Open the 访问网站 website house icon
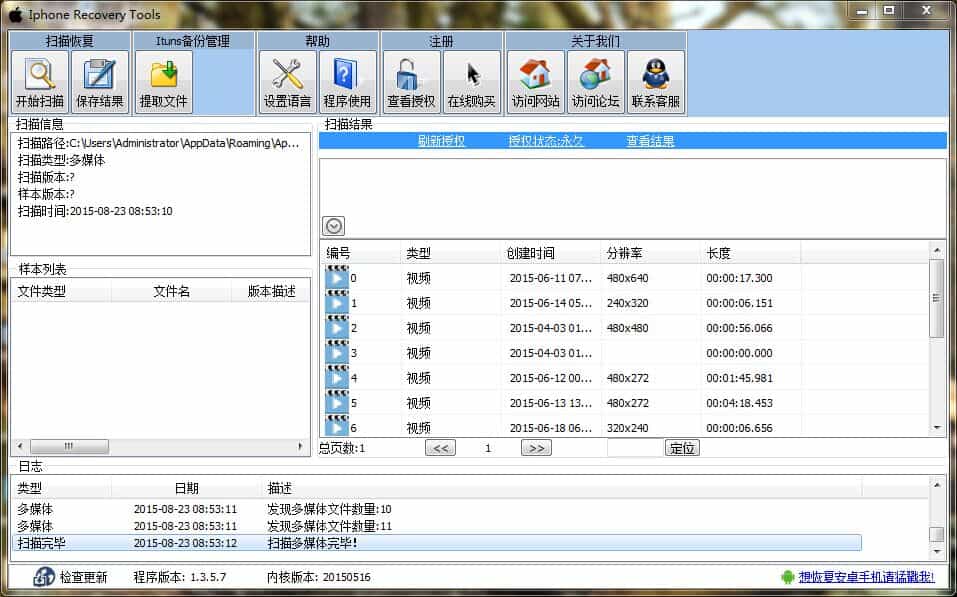This screenshot has width=957, height=597. [535, 82]
